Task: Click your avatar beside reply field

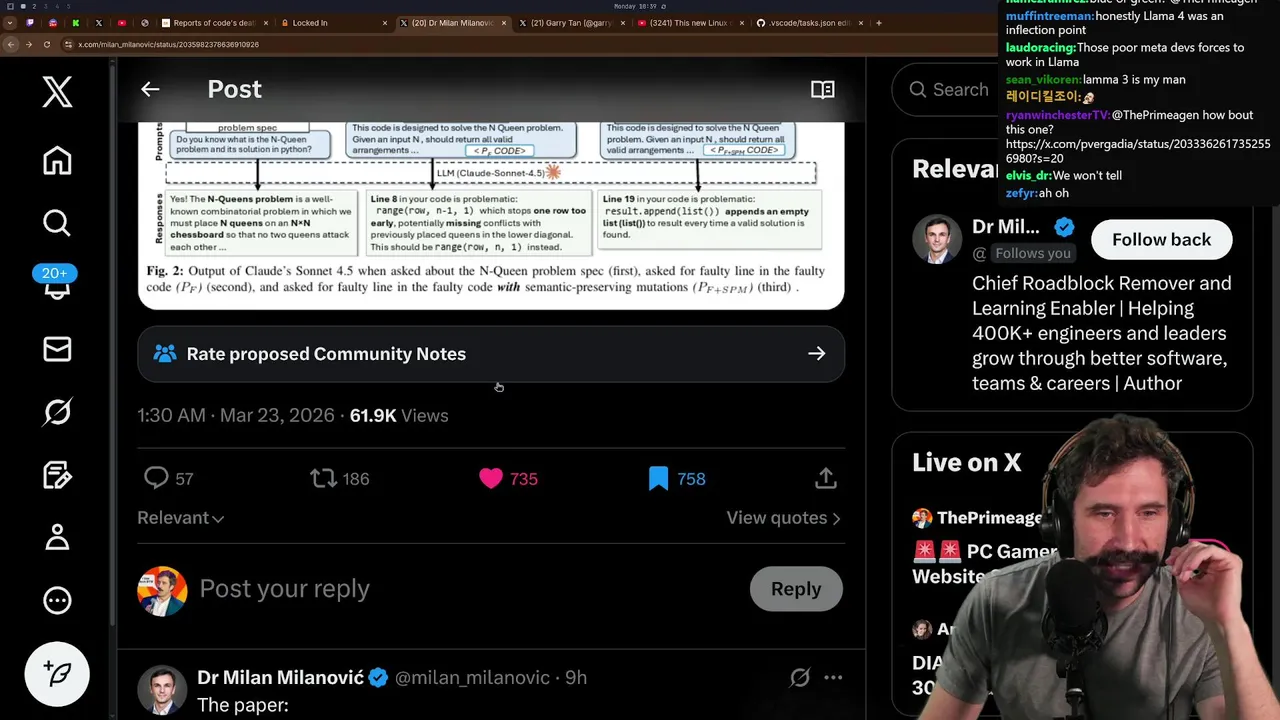Action: 162,590
